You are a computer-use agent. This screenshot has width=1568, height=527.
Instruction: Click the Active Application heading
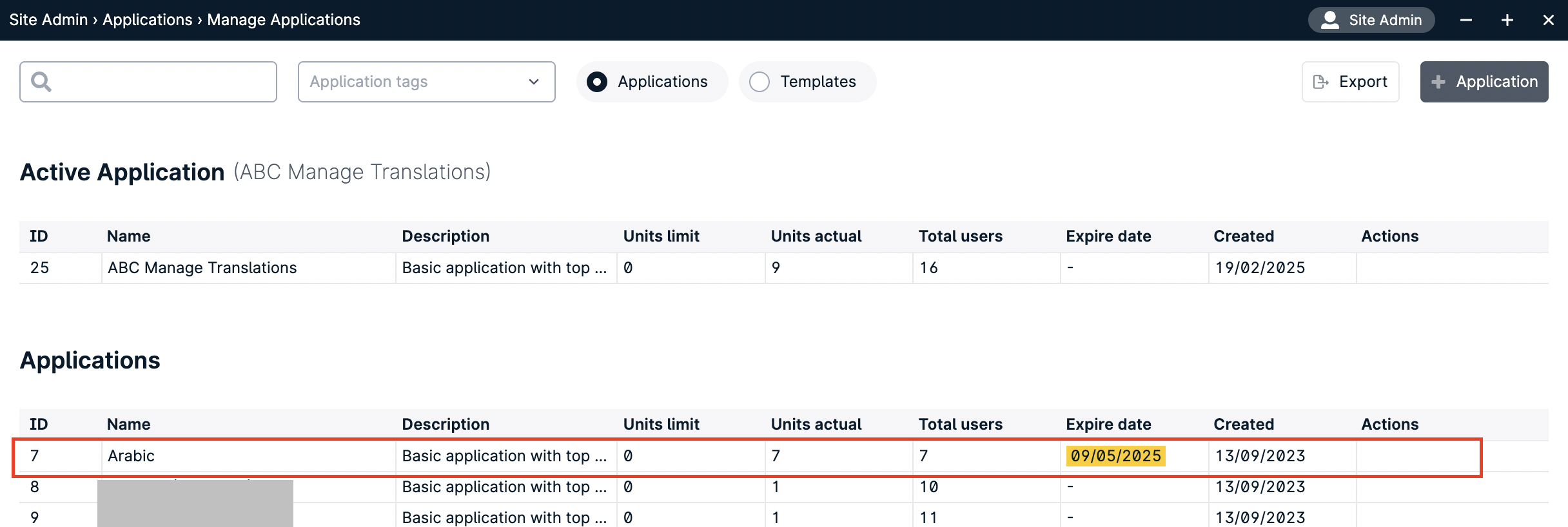122,172
